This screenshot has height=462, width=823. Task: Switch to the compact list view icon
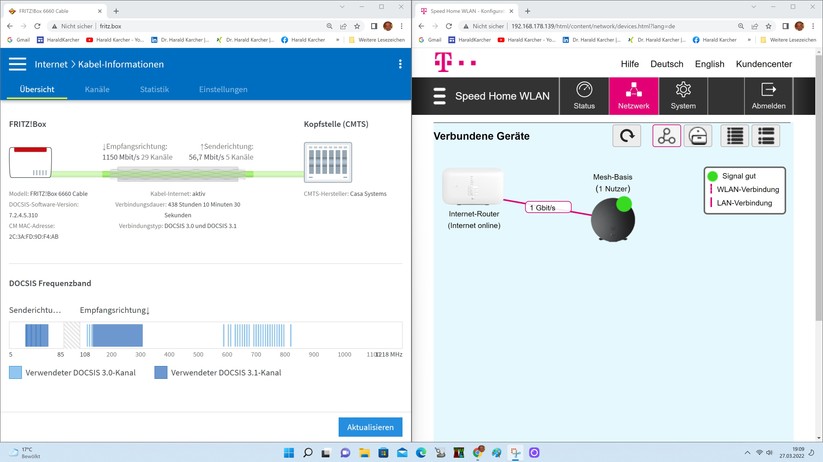tap(734, 136)
